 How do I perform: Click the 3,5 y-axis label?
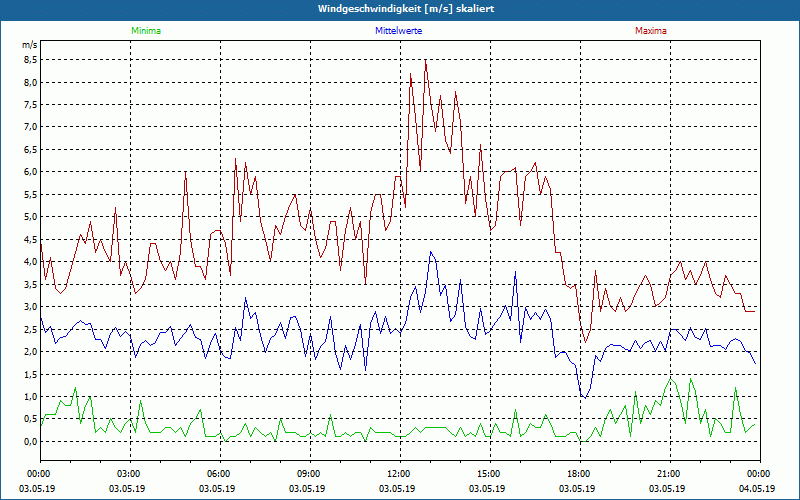coord(31,284)
